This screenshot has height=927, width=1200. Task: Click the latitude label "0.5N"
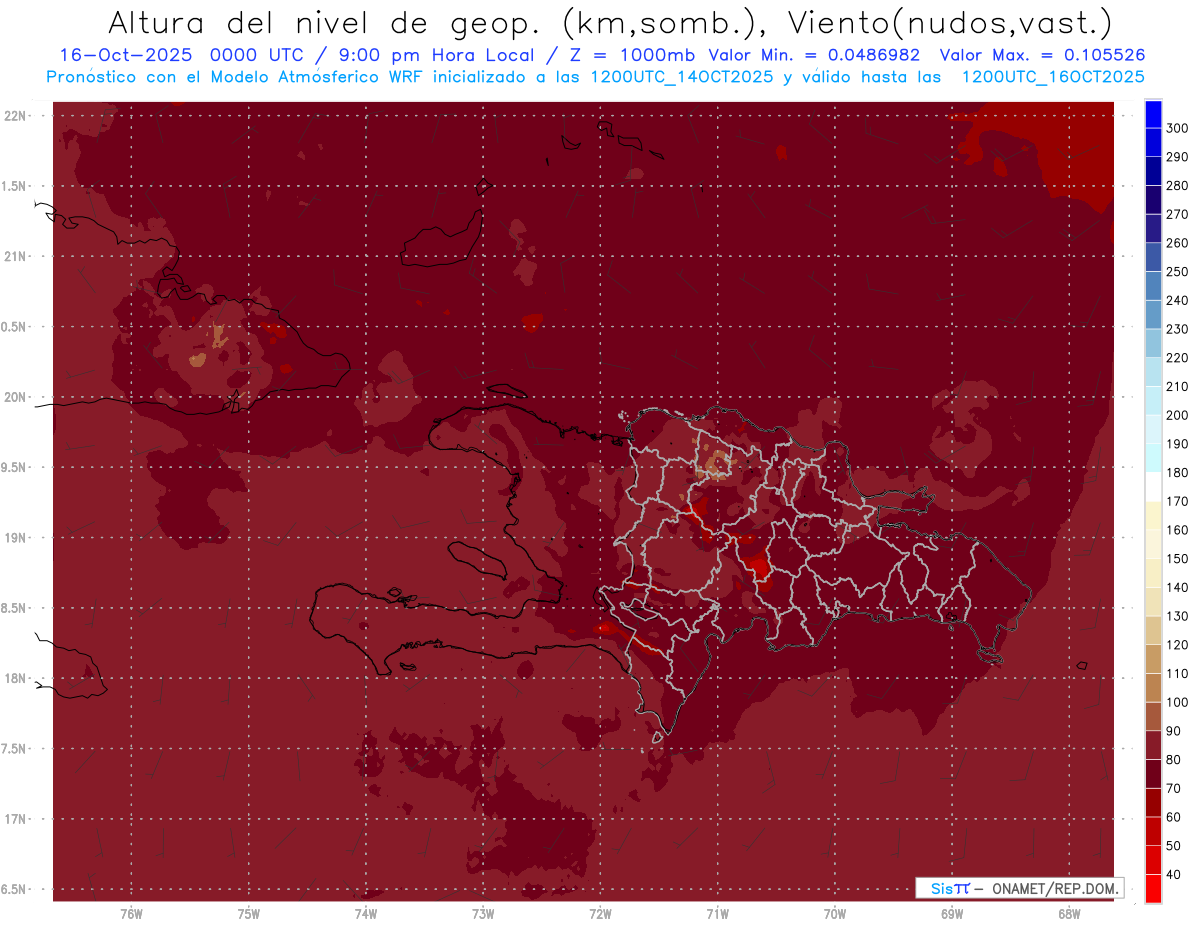(15, 327)
